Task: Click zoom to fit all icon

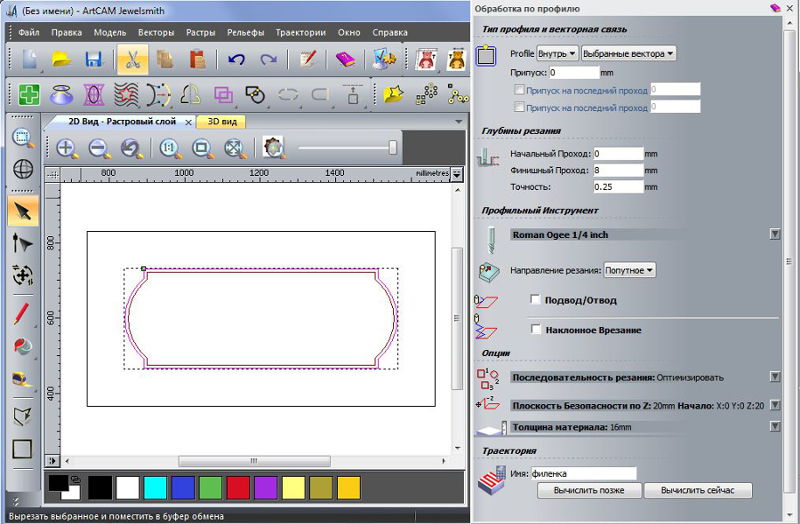Action: coord(234,148)
